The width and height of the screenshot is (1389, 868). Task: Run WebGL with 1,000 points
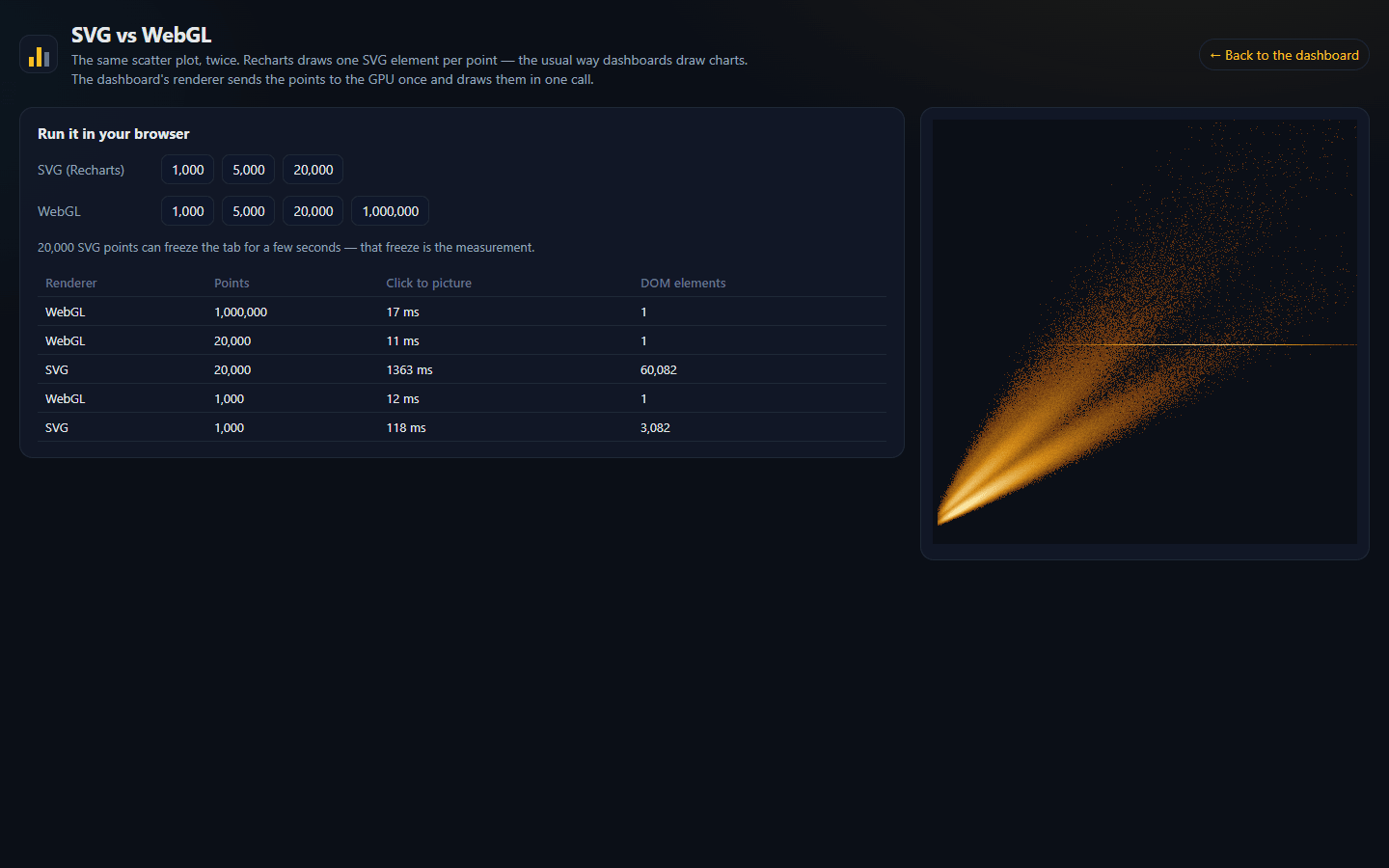coord(187,211)
